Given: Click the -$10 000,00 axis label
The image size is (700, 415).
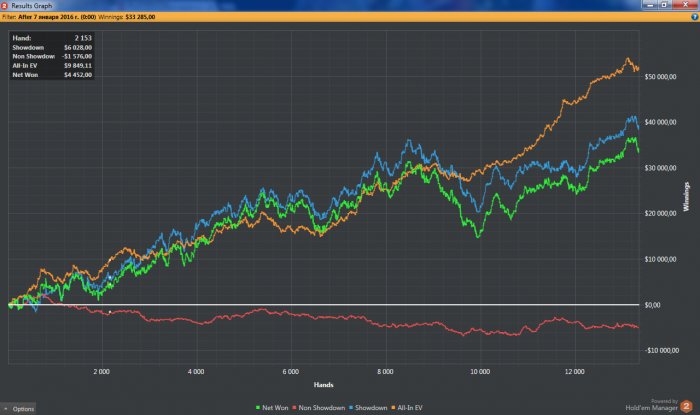Looking at the screenshot, I should (x=661, y=351).
